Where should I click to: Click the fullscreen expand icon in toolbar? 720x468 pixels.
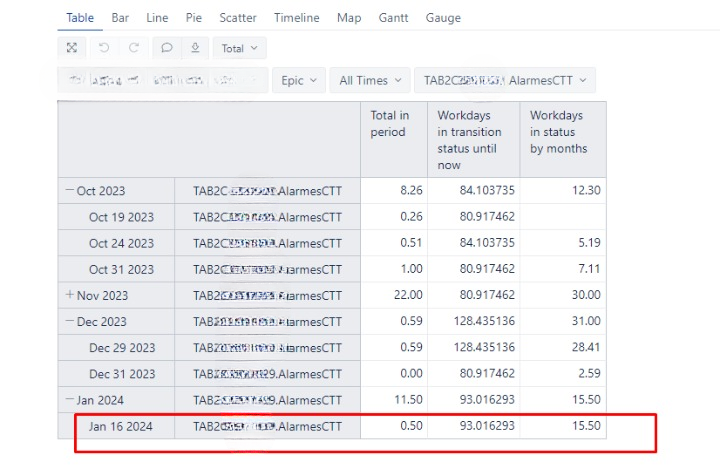(72, 48)
